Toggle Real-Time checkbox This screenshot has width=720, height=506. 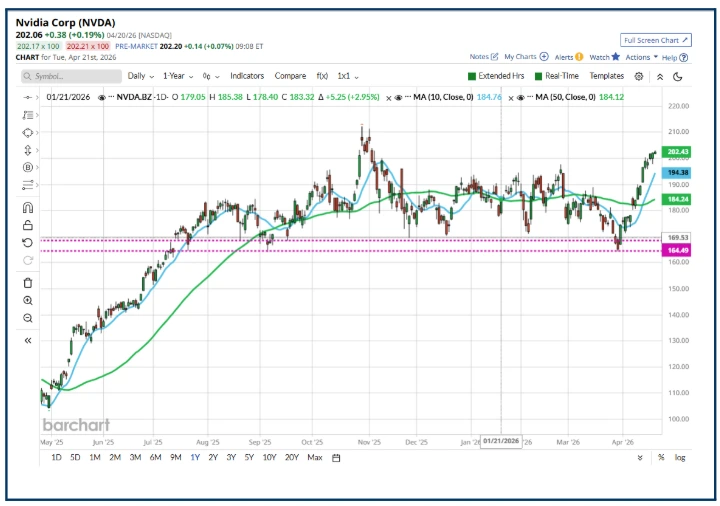539,76
